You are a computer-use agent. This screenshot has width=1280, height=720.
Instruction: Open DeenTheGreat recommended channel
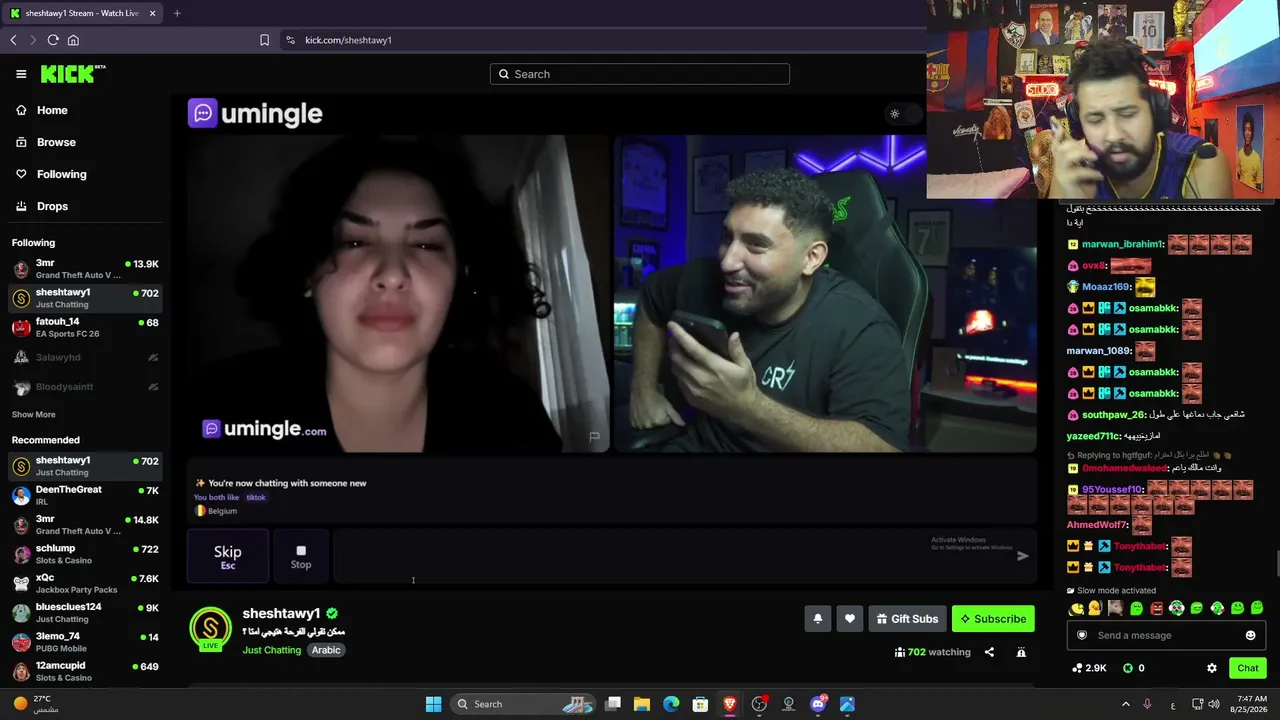pyautogui.click(x=85, y=495)
